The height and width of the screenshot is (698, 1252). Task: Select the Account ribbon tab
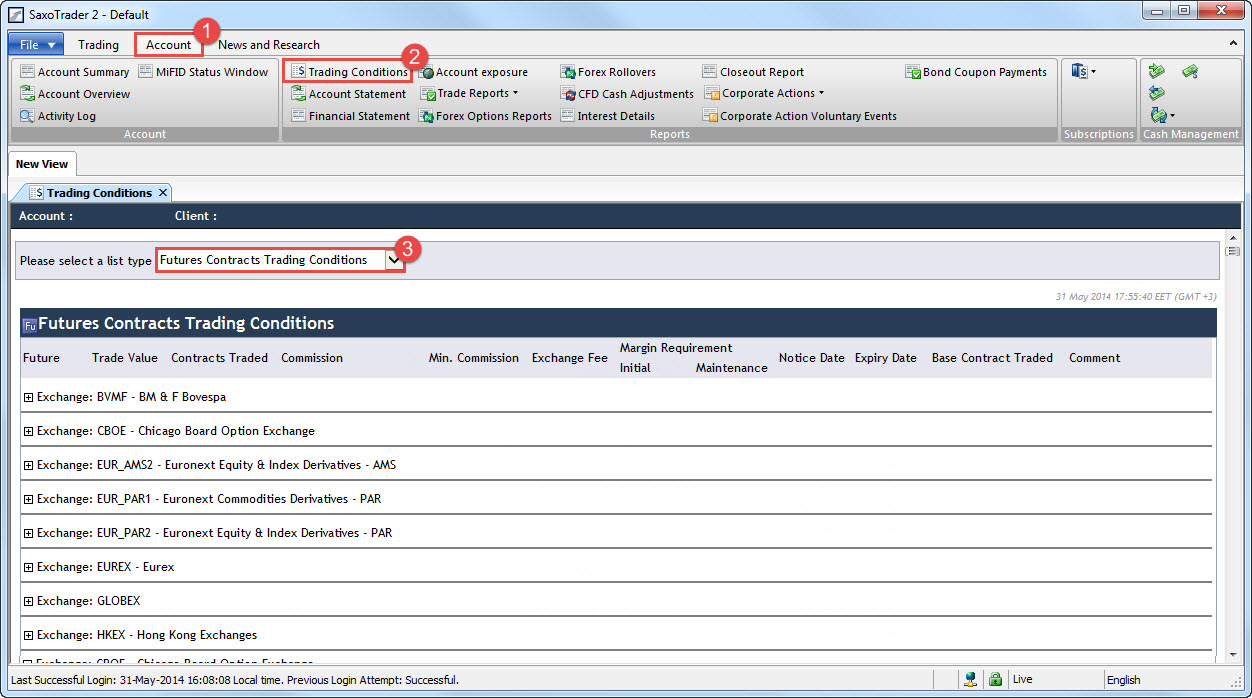click(x=168, y=45)
